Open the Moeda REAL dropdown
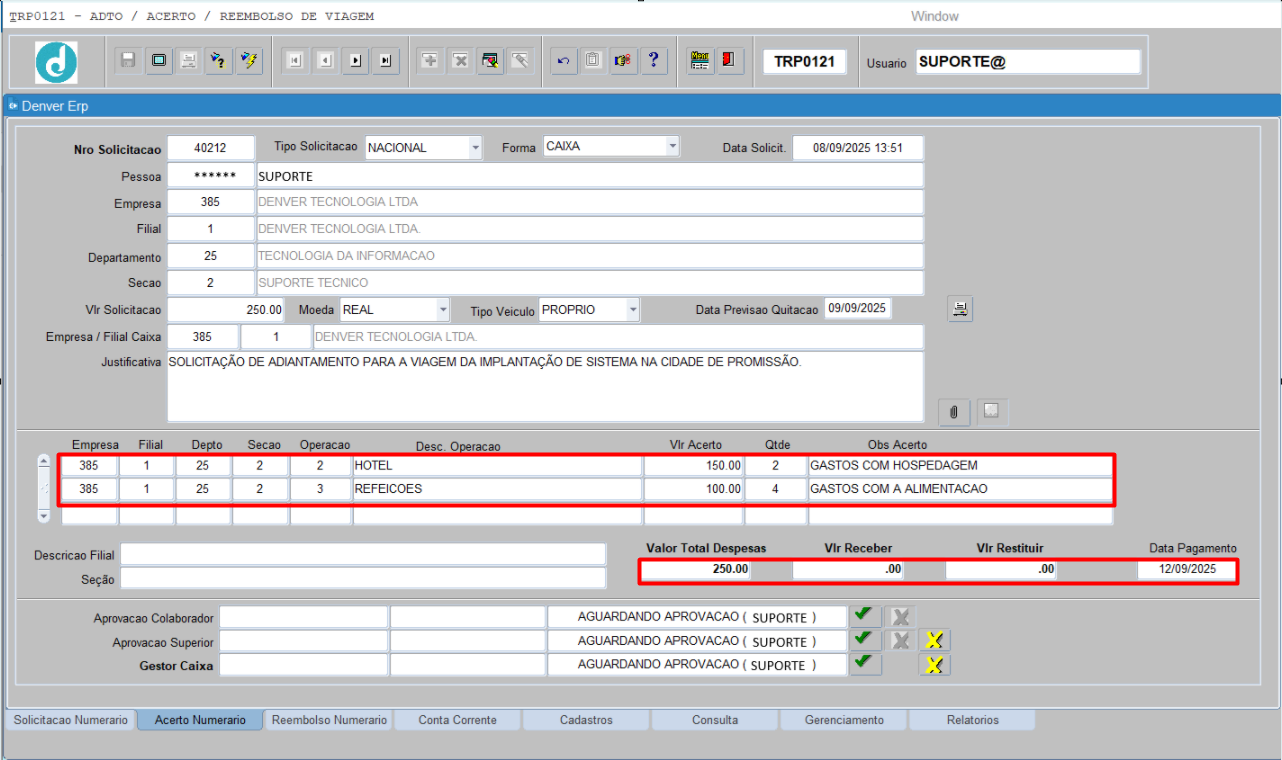The height and width of the screenshot is (760, 1282). pyautogui.click(x=443, y=310)
